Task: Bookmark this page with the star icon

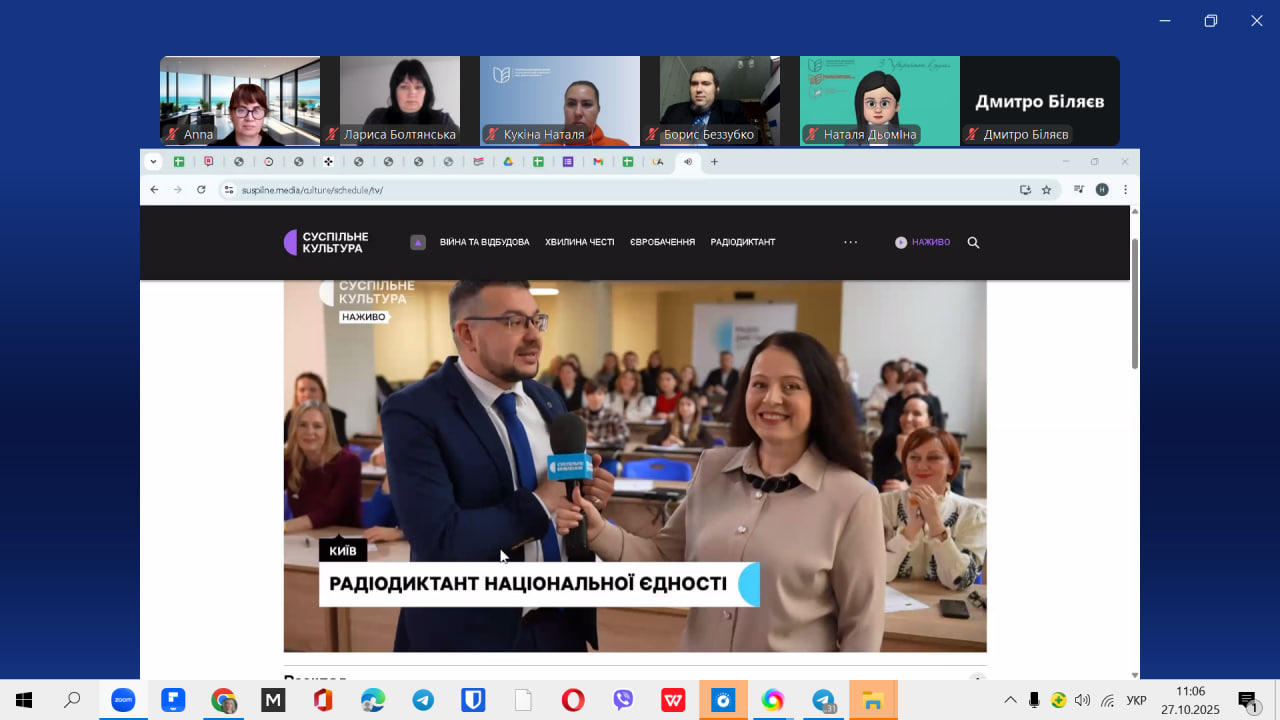Action: coord(1046,189)
